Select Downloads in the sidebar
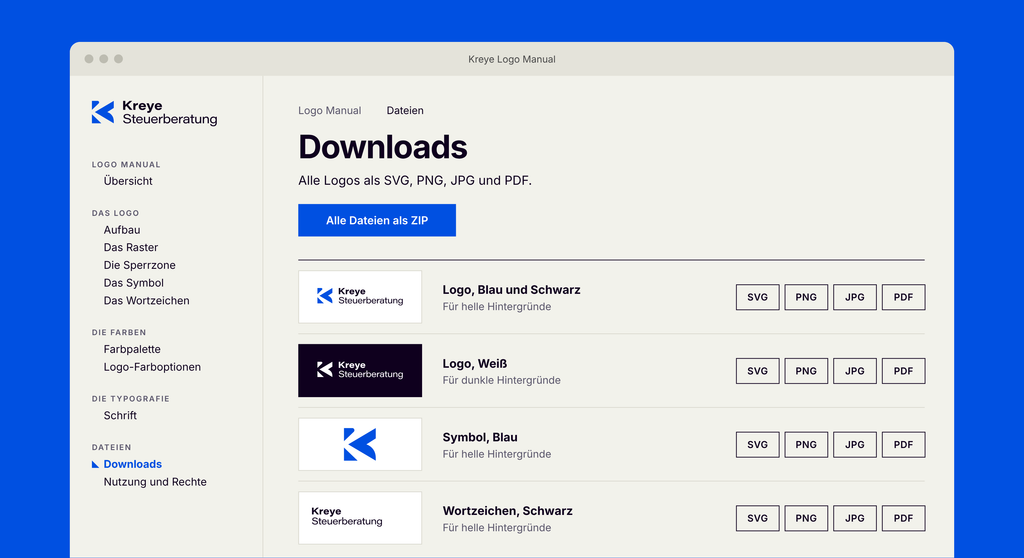 click(x=133, y=464)
